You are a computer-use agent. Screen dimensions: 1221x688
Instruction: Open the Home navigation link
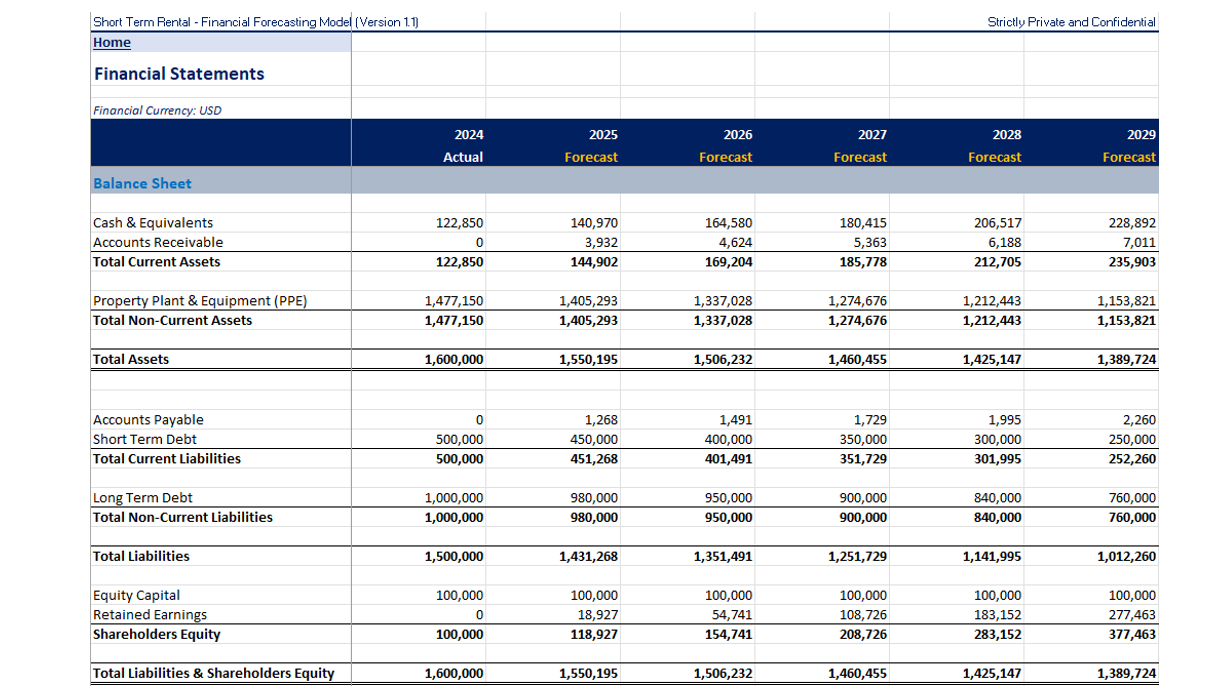click(x=111, y=42)
